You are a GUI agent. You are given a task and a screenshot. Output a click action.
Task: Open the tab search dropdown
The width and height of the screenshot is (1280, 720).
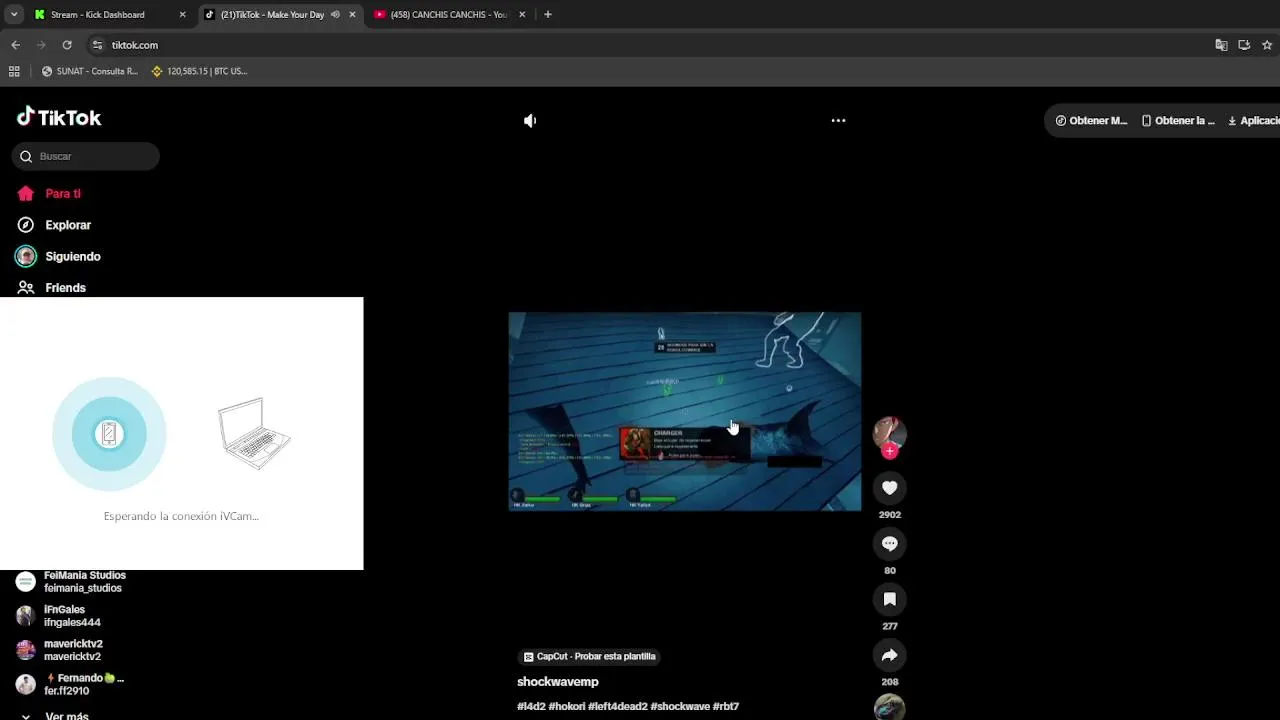[x=14, y=14]
